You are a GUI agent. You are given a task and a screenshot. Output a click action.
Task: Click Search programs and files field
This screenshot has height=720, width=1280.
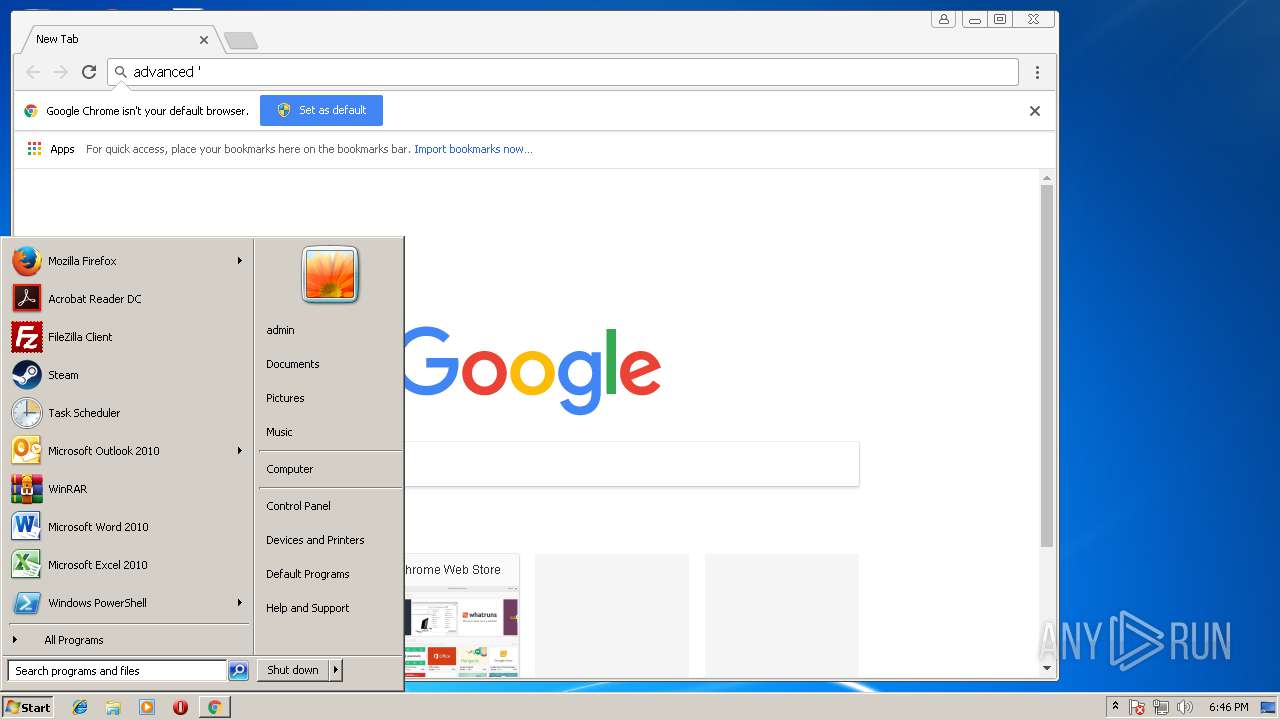point(117,671)
